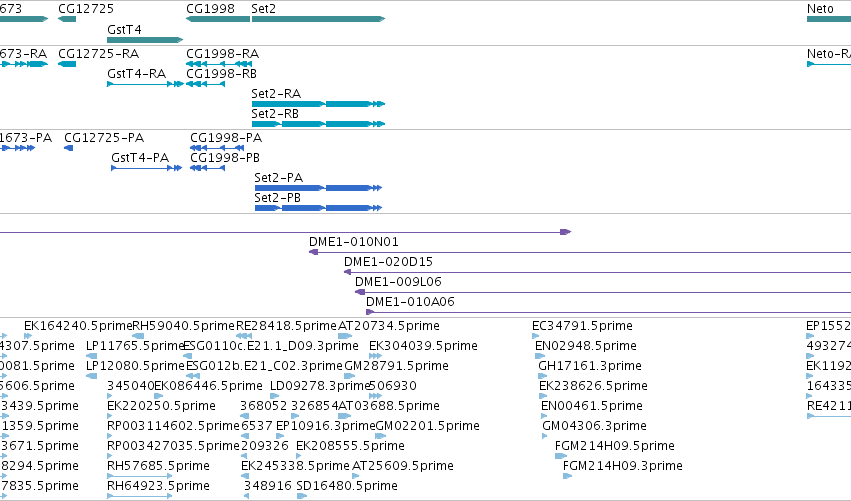Select EST AT20734.5prime
This screenshot has height=501, width=851.
coord(389,326)
